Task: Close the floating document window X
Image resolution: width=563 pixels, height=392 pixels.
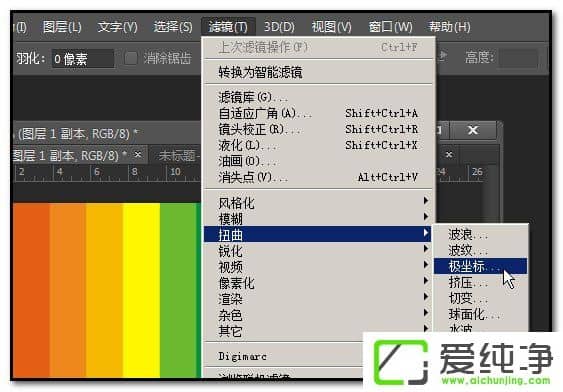Action: (x=473, y=130)
